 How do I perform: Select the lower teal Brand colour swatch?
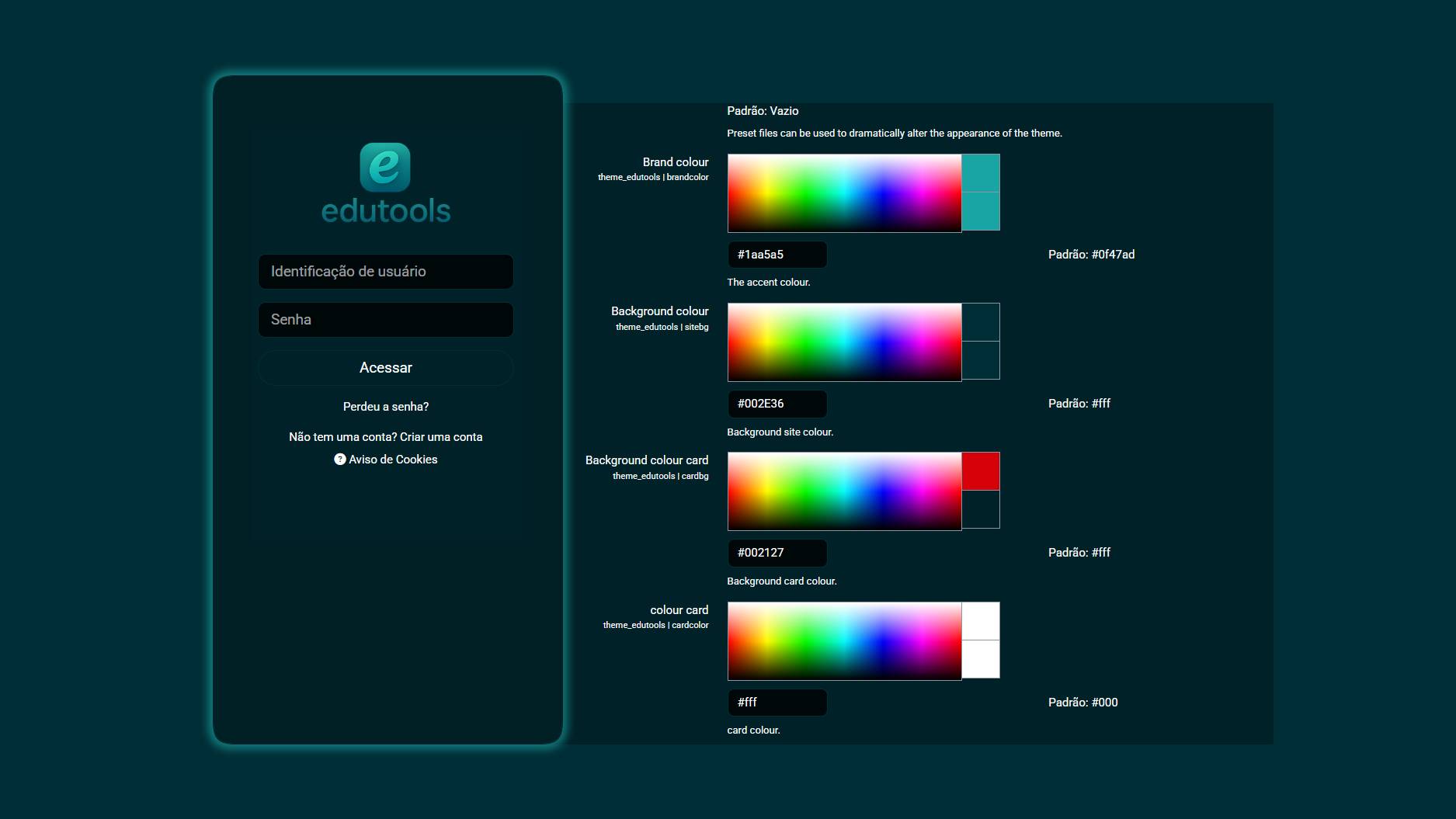point(981,211)
